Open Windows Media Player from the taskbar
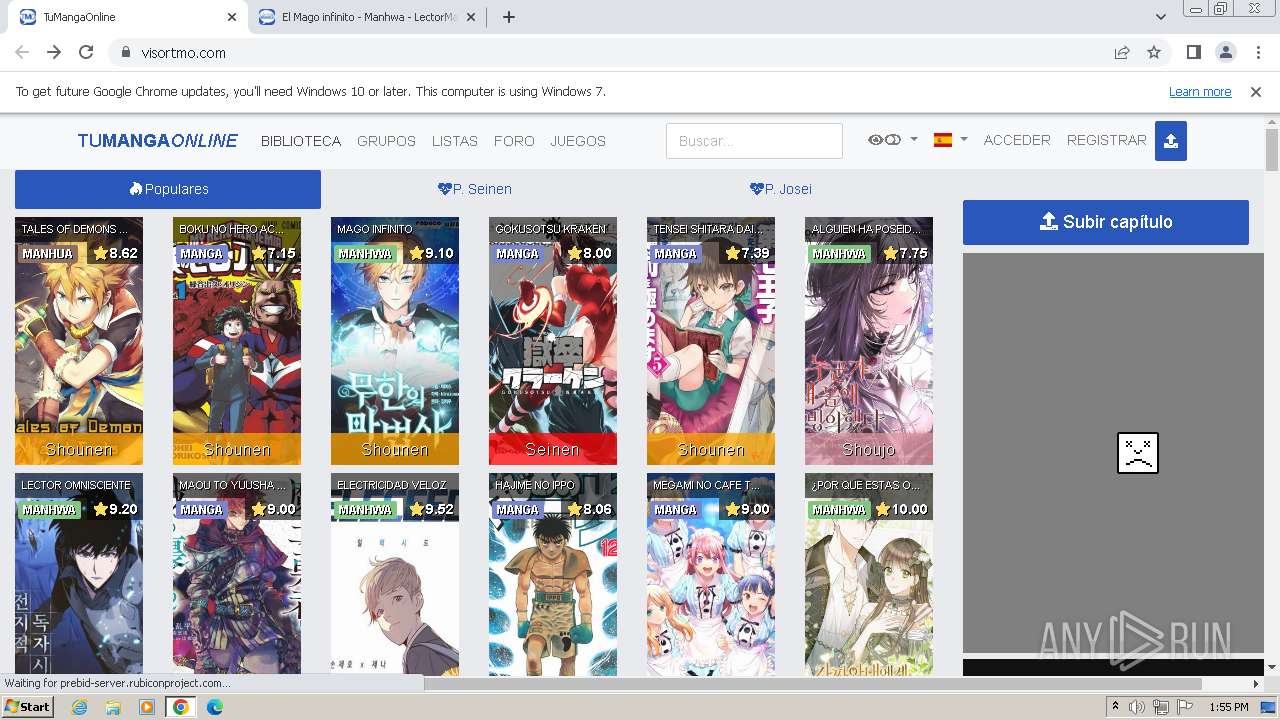1280x720 pixels. pyautogui.click(x=147, y=707)
